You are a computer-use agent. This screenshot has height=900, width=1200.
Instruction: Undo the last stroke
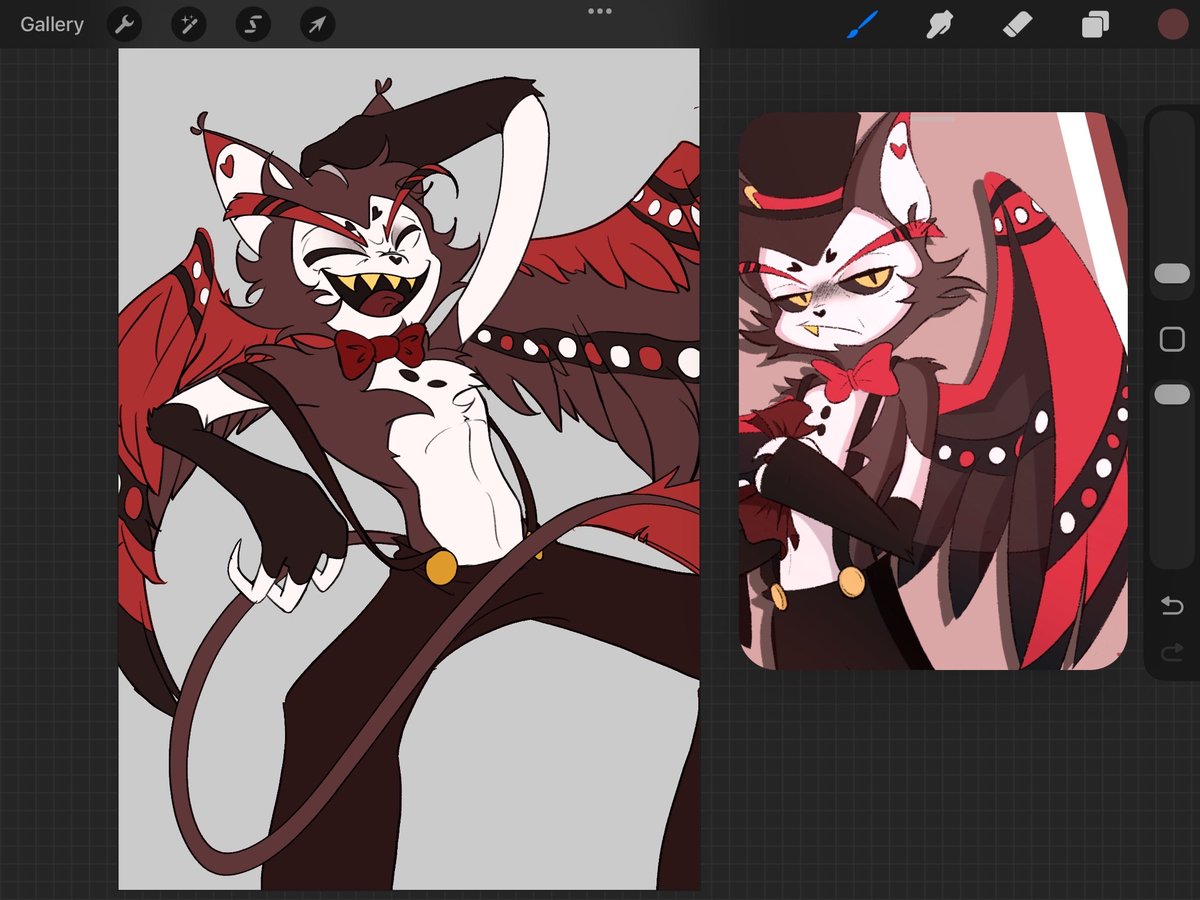pos(1172,605)
